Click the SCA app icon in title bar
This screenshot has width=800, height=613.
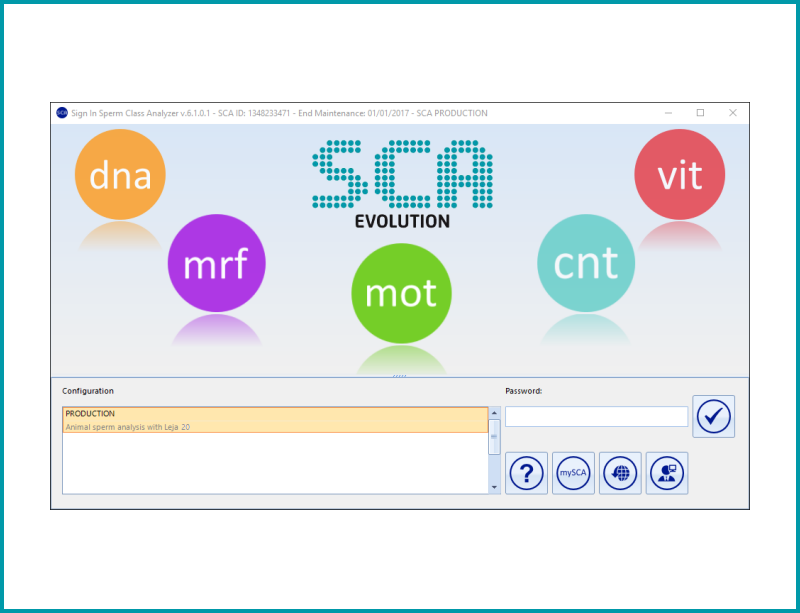click(x=62, y=113)
